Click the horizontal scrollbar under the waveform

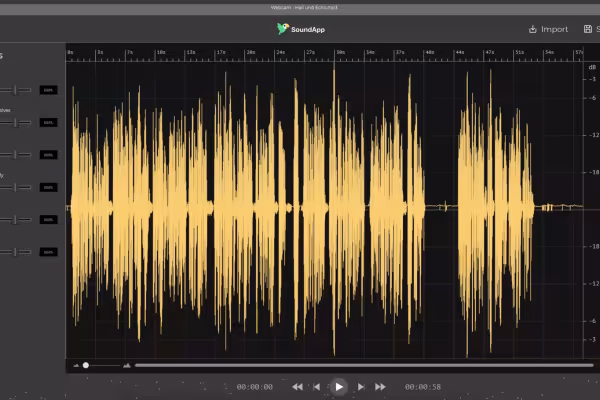pos(364,366)
